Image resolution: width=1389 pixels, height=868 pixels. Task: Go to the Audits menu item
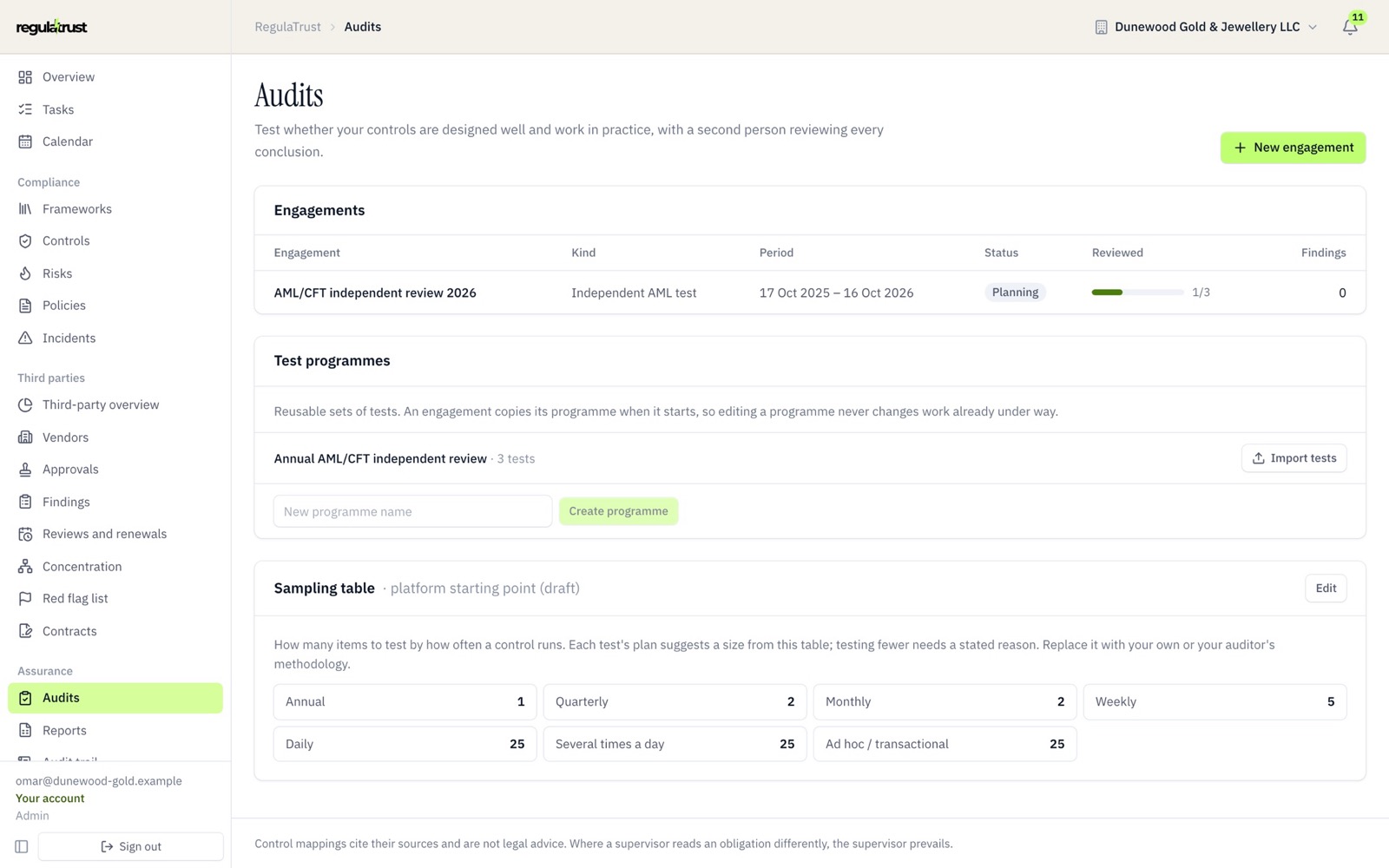point(115,698)
